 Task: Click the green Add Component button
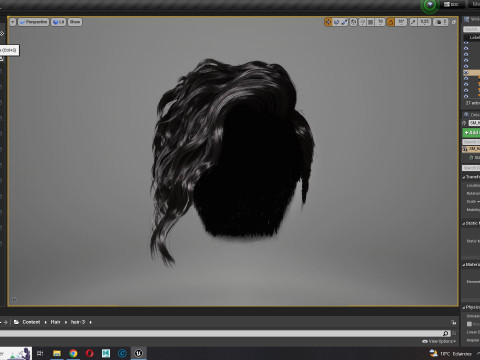[471, 133]
